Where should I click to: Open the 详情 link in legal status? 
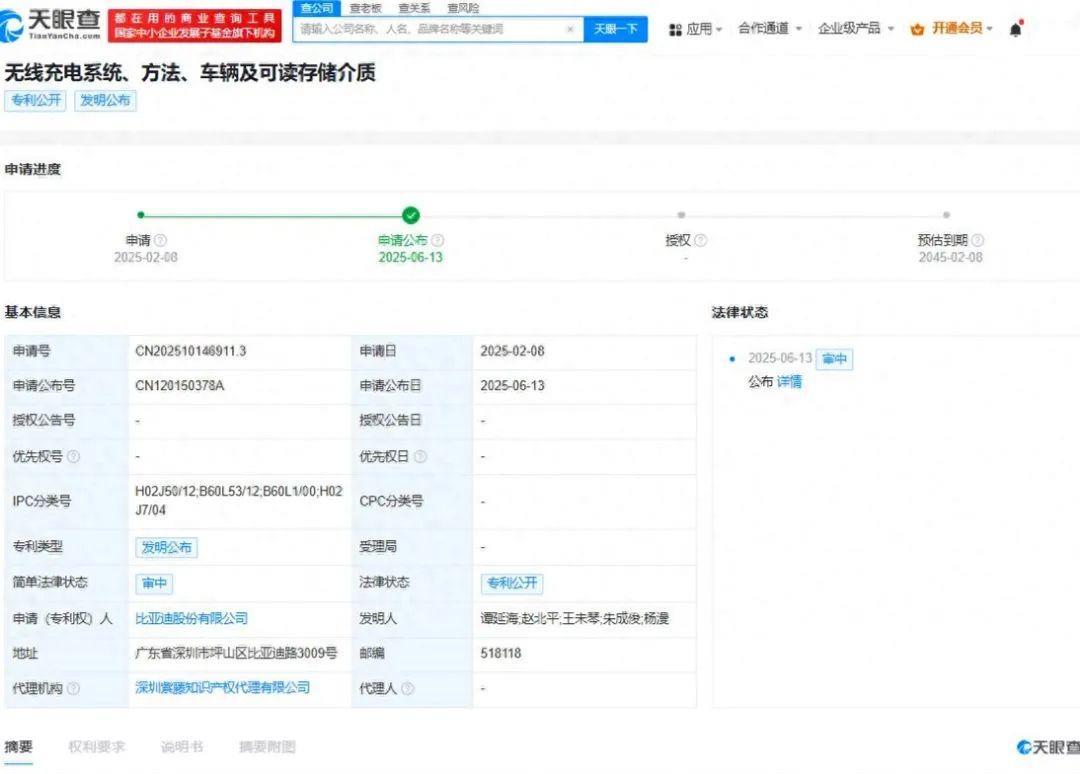[789, 381]
